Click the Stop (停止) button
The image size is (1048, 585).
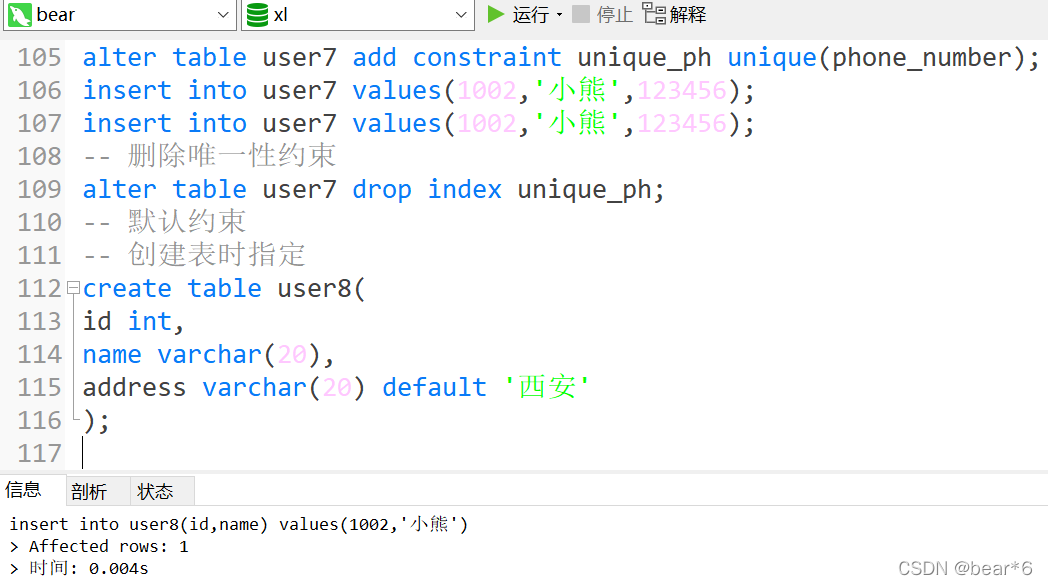(602, 14)
